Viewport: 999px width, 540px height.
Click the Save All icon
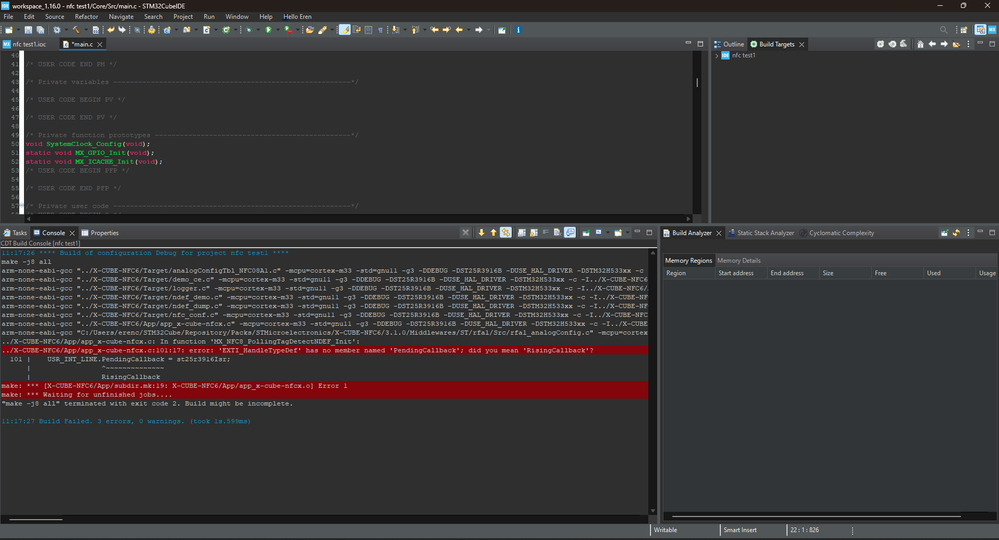click(40, 30)
